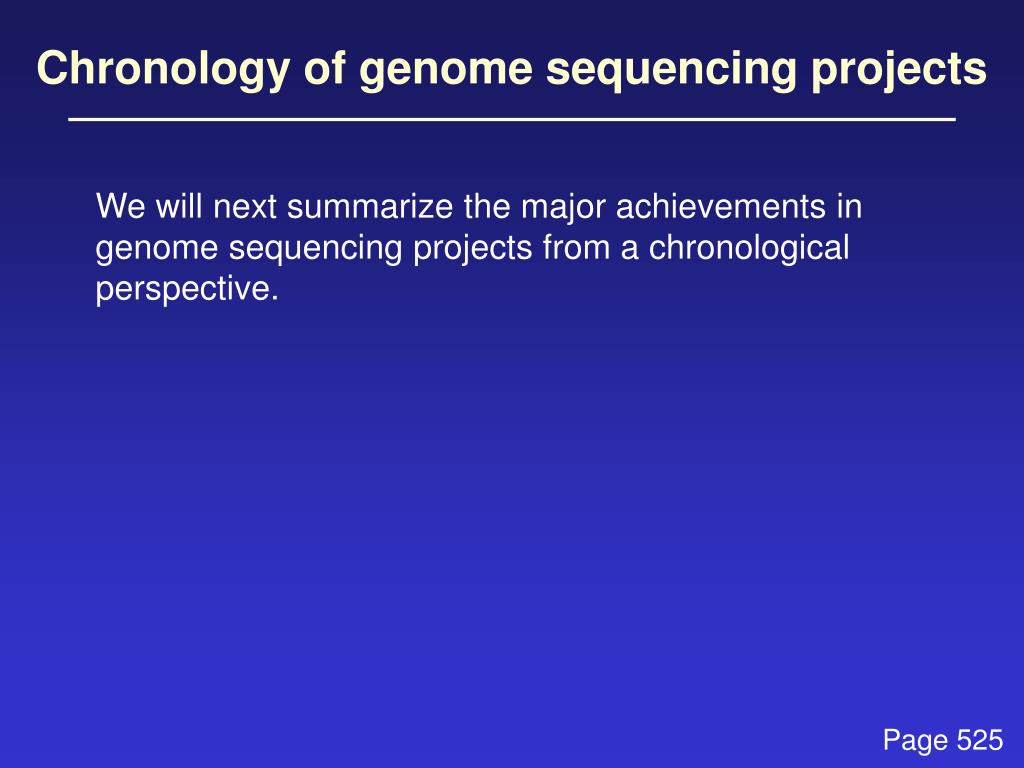The height and width of the screenshot is (768, 1024).
Task: Click the word 'chronological' in the paragraph
Action: click(x=748, y=249)
